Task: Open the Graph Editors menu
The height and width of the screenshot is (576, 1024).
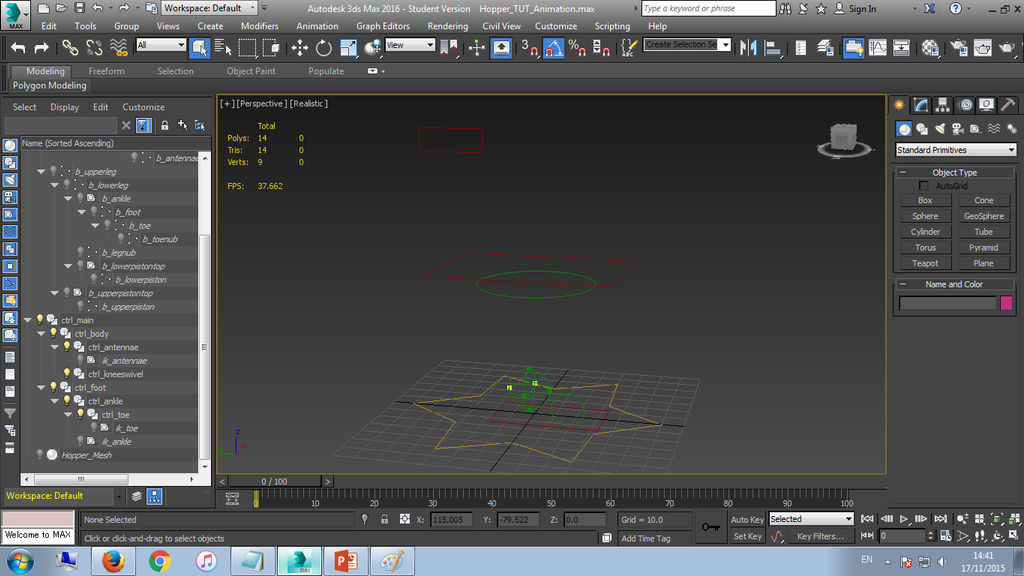Action: (383, 26)
